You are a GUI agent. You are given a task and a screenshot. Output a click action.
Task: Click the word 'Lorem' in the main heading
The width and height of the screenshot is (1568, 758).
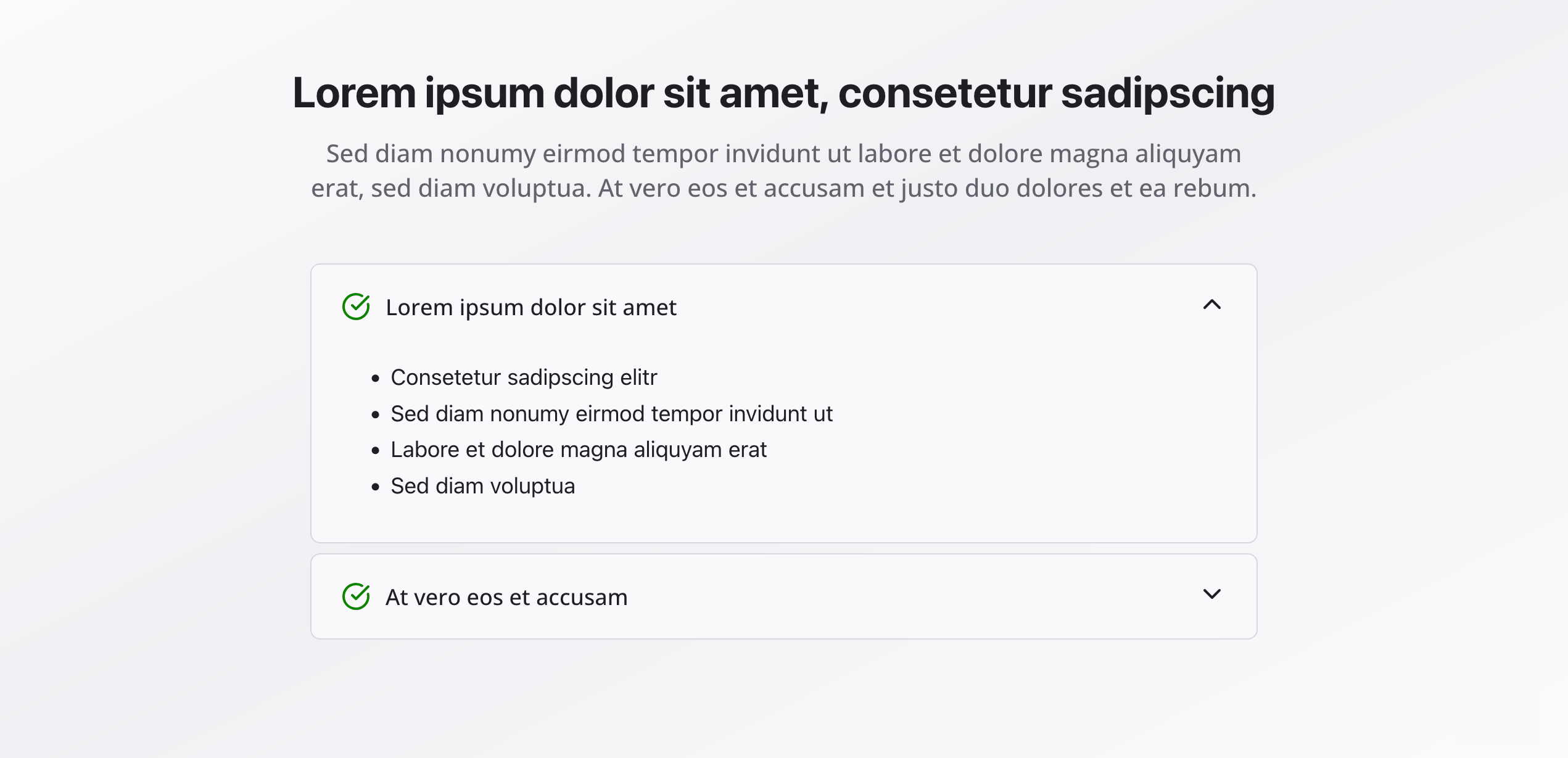[354, 93]
